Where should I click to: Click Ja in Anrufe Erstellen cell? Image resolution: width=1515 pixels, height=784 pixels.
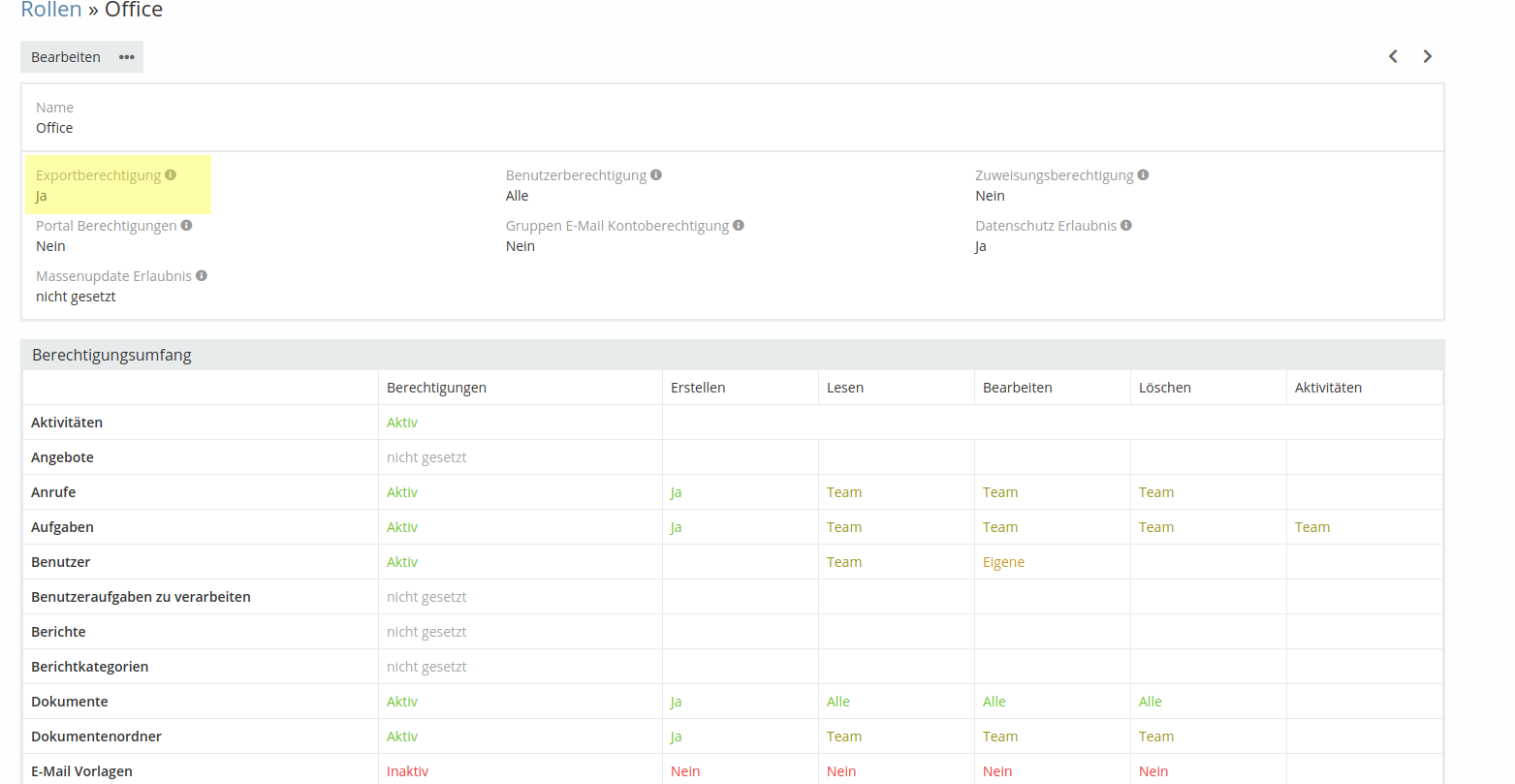click(676, 492)
